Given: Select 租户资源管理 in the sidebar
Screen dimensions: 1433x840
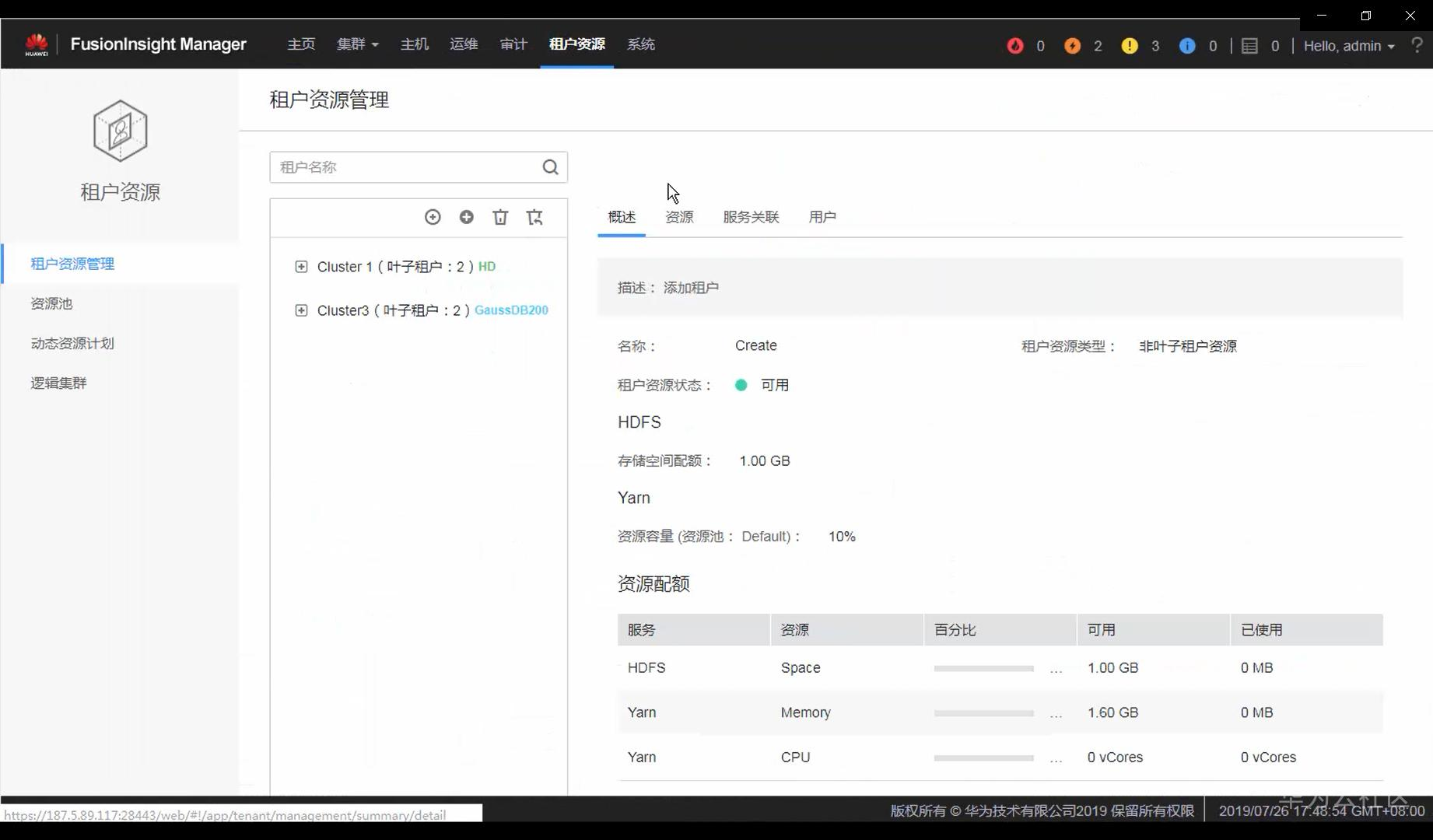Looking at the screenshot, I should (x=72, y=264).
